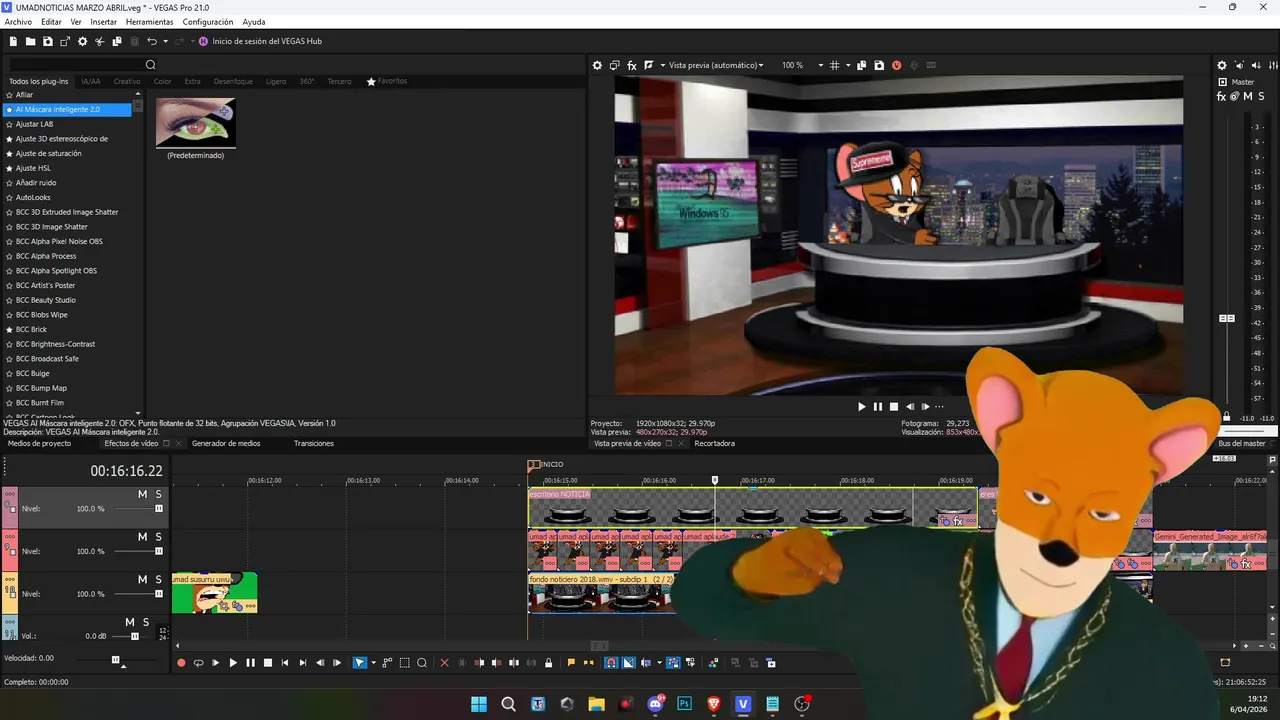
Task: Open the Medios de proyecto tab
Action: [x=40, y=443]
